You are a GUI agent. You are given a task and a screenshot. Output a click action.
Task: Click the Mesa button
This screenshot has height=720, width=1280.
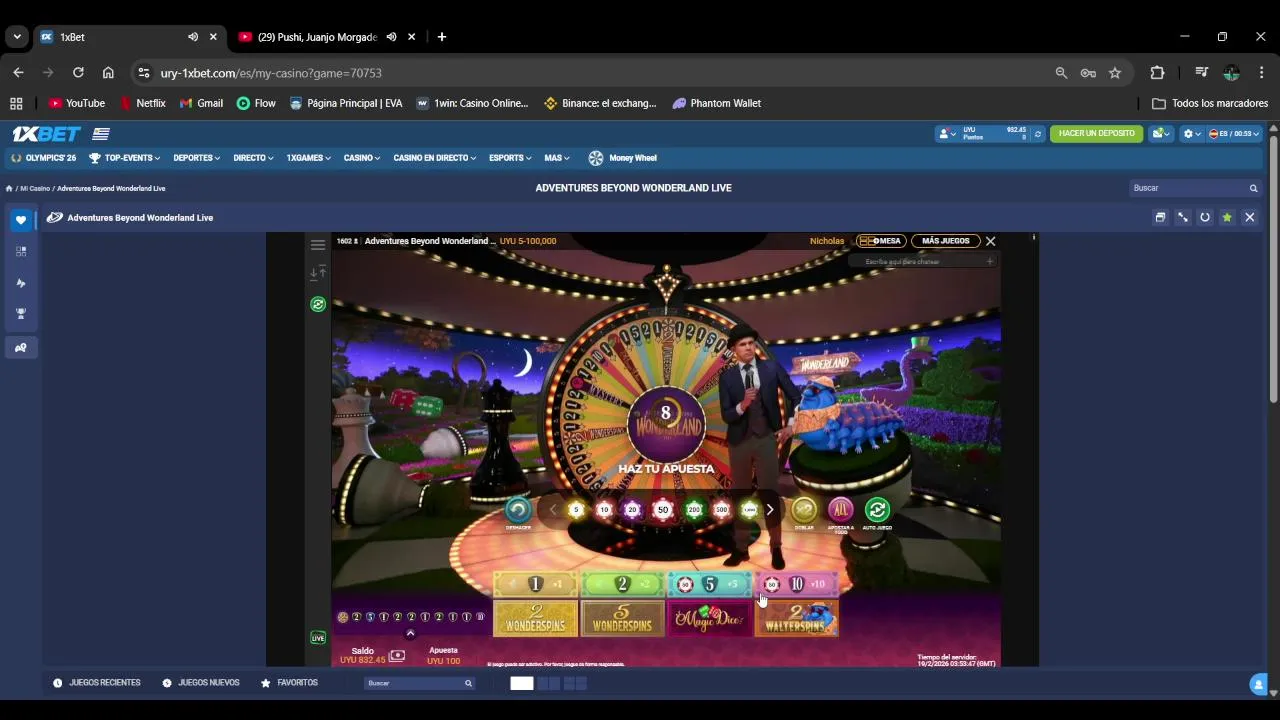point(881,241)
